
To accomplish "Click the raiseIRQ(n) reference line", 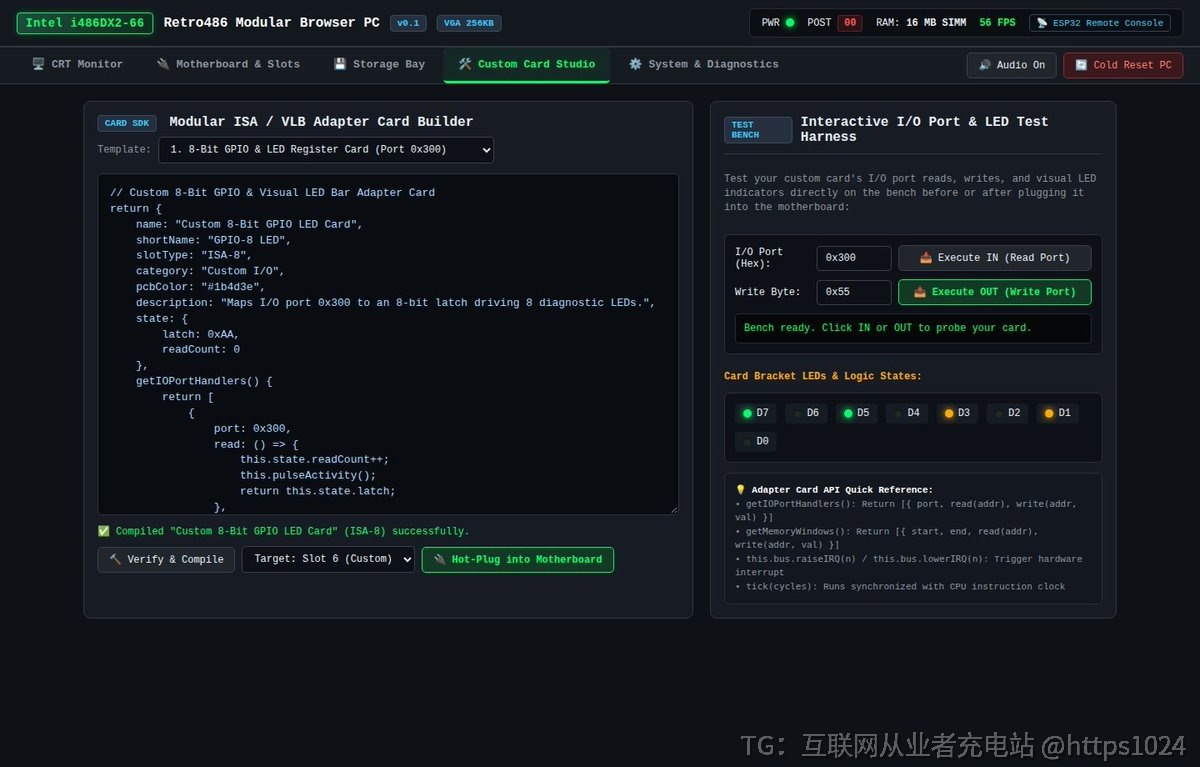I will pyautogui.click(x=908, y=566).
